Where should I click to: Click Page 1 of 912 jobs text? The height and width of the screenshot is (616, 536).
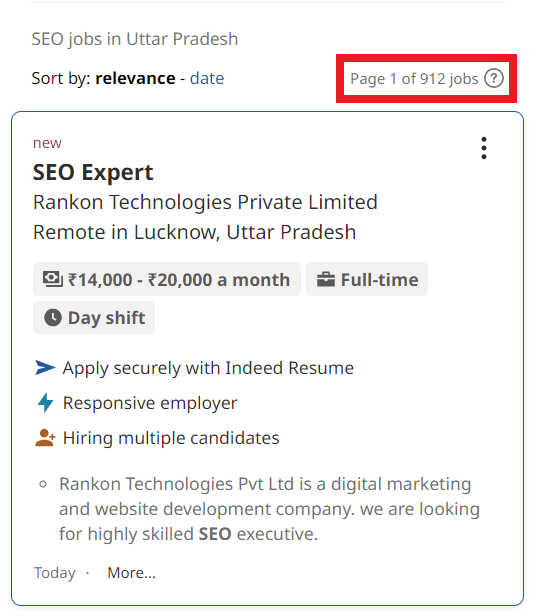point(414,79)
